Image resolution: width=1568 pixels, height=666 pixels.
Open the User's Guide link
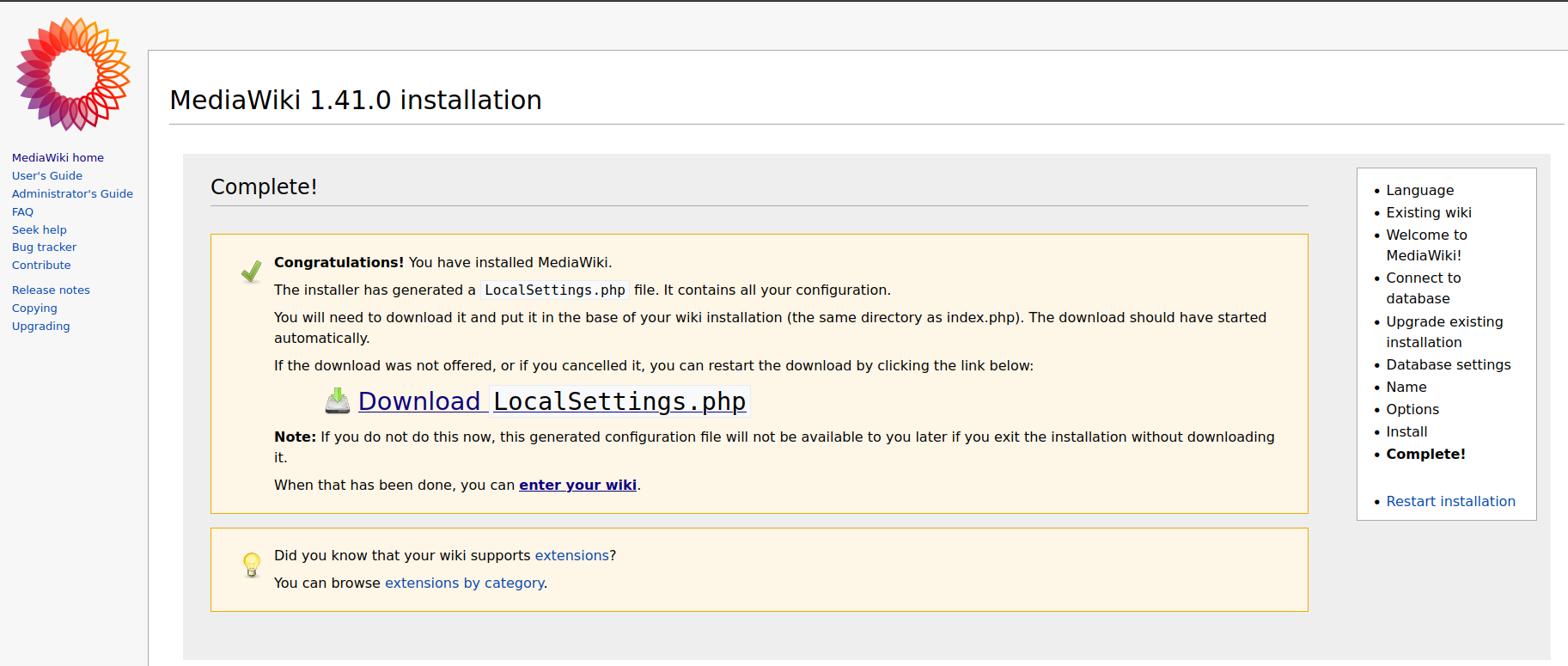click(x=47, y=175)
